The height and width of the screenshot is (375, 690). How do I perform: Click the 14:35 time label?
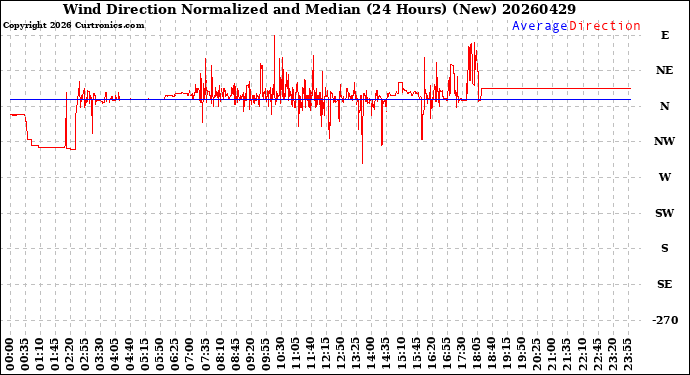click(x=385, y=355)
